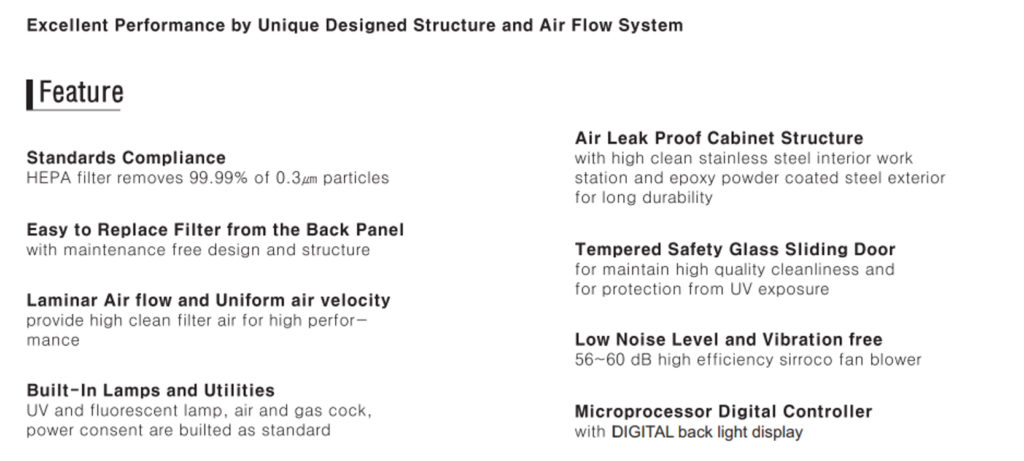This screenshot has height=461, width=1024.
Task: Select "Easy to Replace Filter" heading
Action: point(215,229)
